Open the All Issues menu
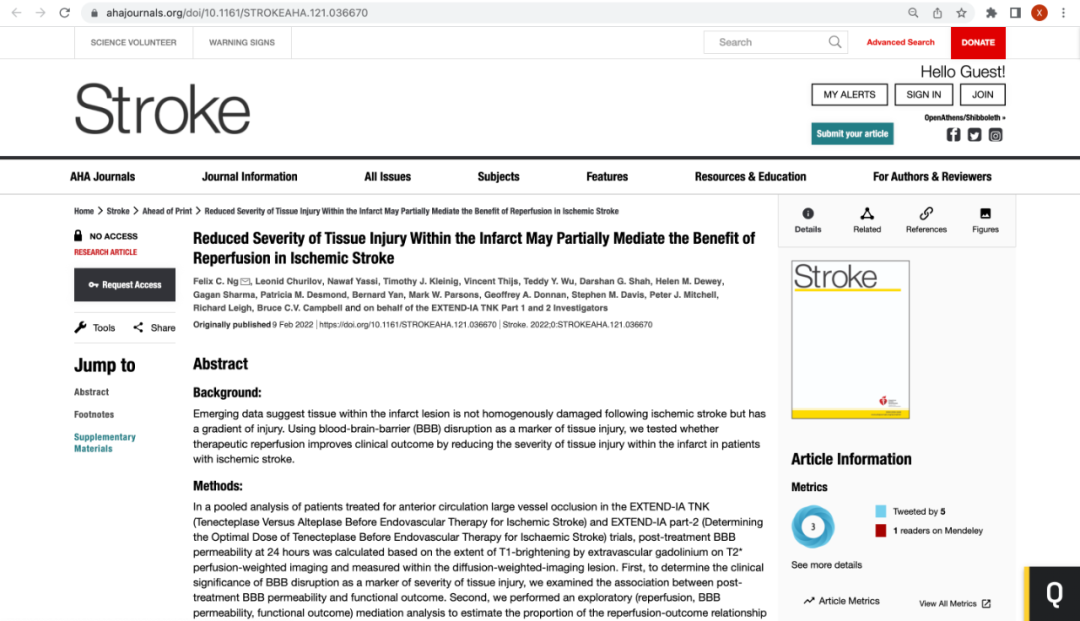Image resolution: width=1080 pixels, height=621 pixels. pyautogui.click(x=387, y=176)
